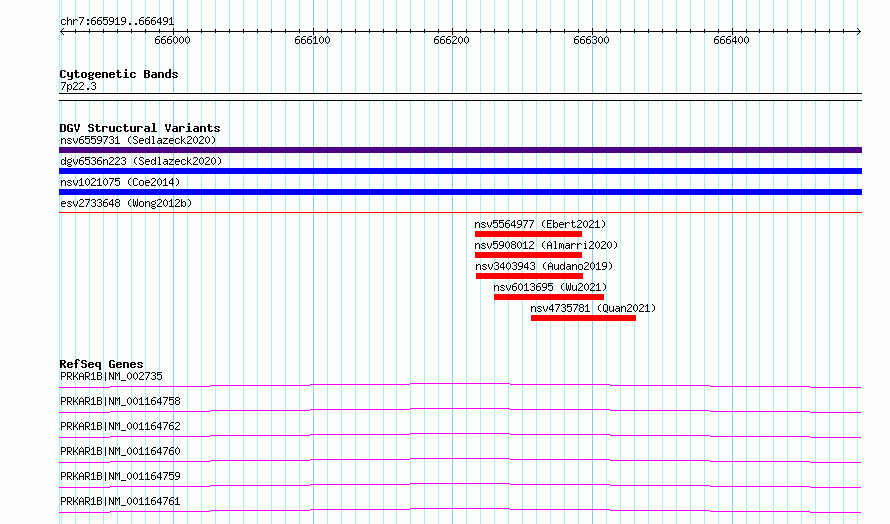This screenshot has height=524, width=890.
Task: Click the 7p22.3 band label
Action: point(78,86)
